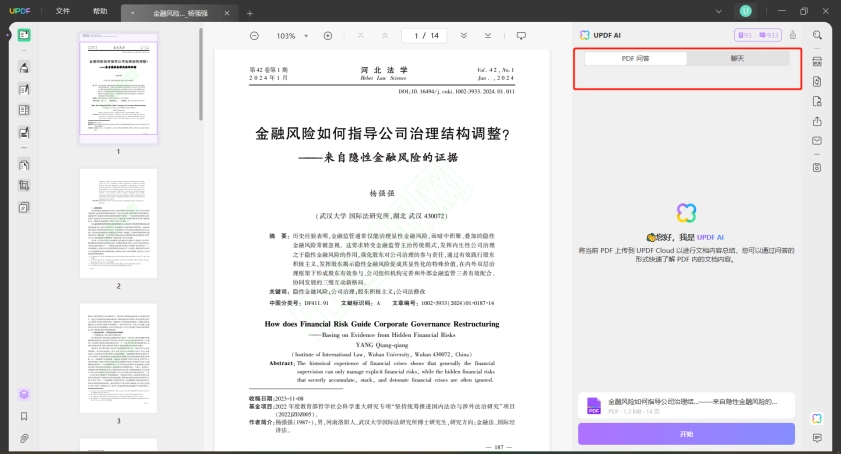The image size is (841, 454).
Task: Click the author name YANG Qiang-qiang
Action: click(x=382, y=345)
